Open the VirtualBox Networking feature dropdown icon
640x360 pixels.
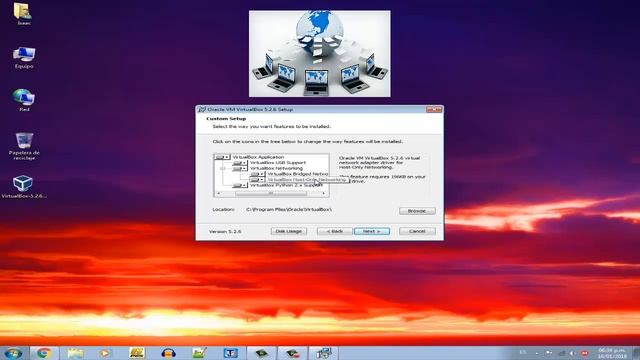click(240, 168)
